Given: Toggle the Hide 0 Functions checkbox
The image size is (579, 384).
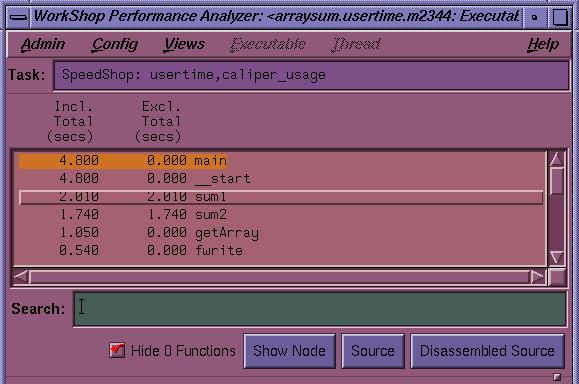Looking at the screenshot, I should click(x=117, y=350).
